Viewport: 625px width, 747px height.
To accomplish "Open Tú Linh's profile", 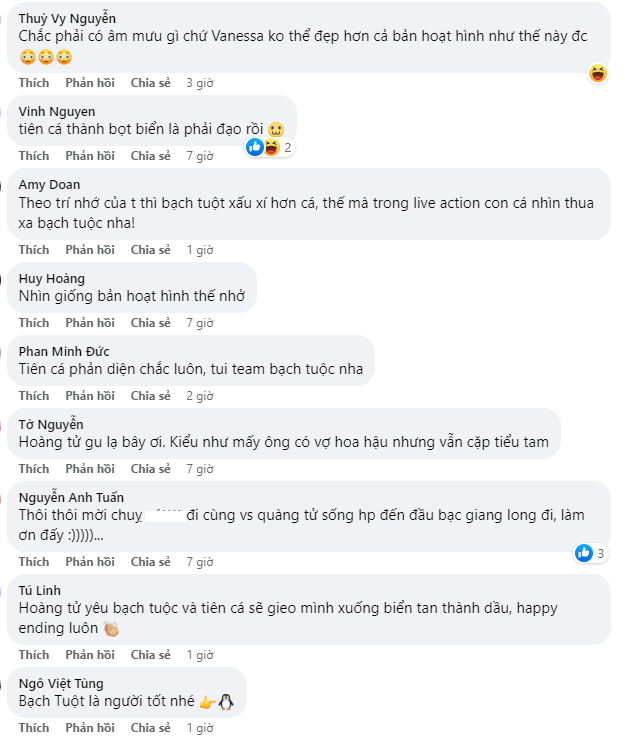I will [40, 590].
